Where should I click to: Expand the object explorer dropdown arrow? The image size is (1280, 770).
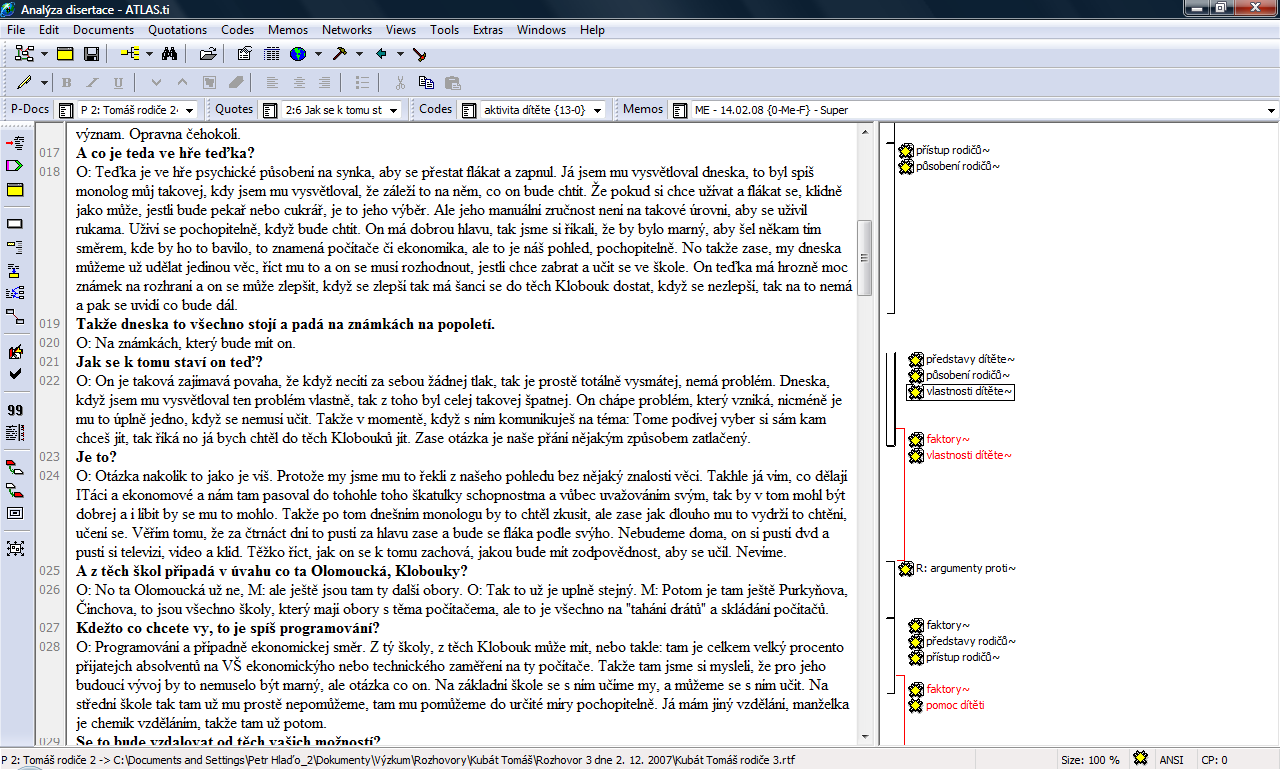(149, 53)
